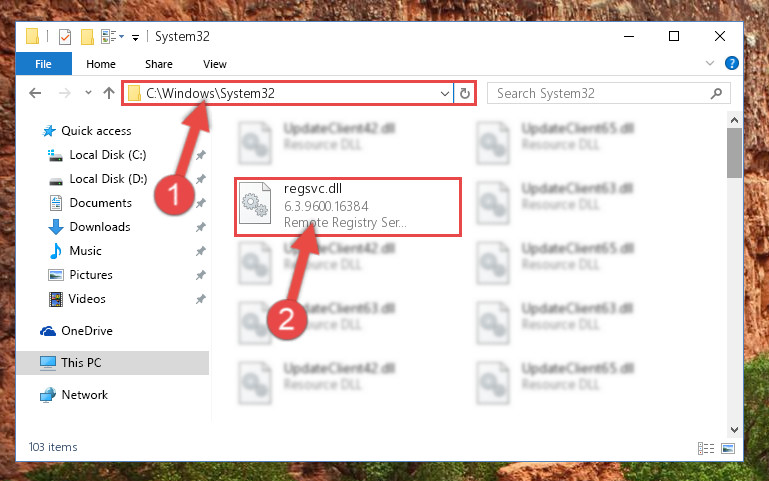Toggle pin for Downloads folder

click(201, 227)
